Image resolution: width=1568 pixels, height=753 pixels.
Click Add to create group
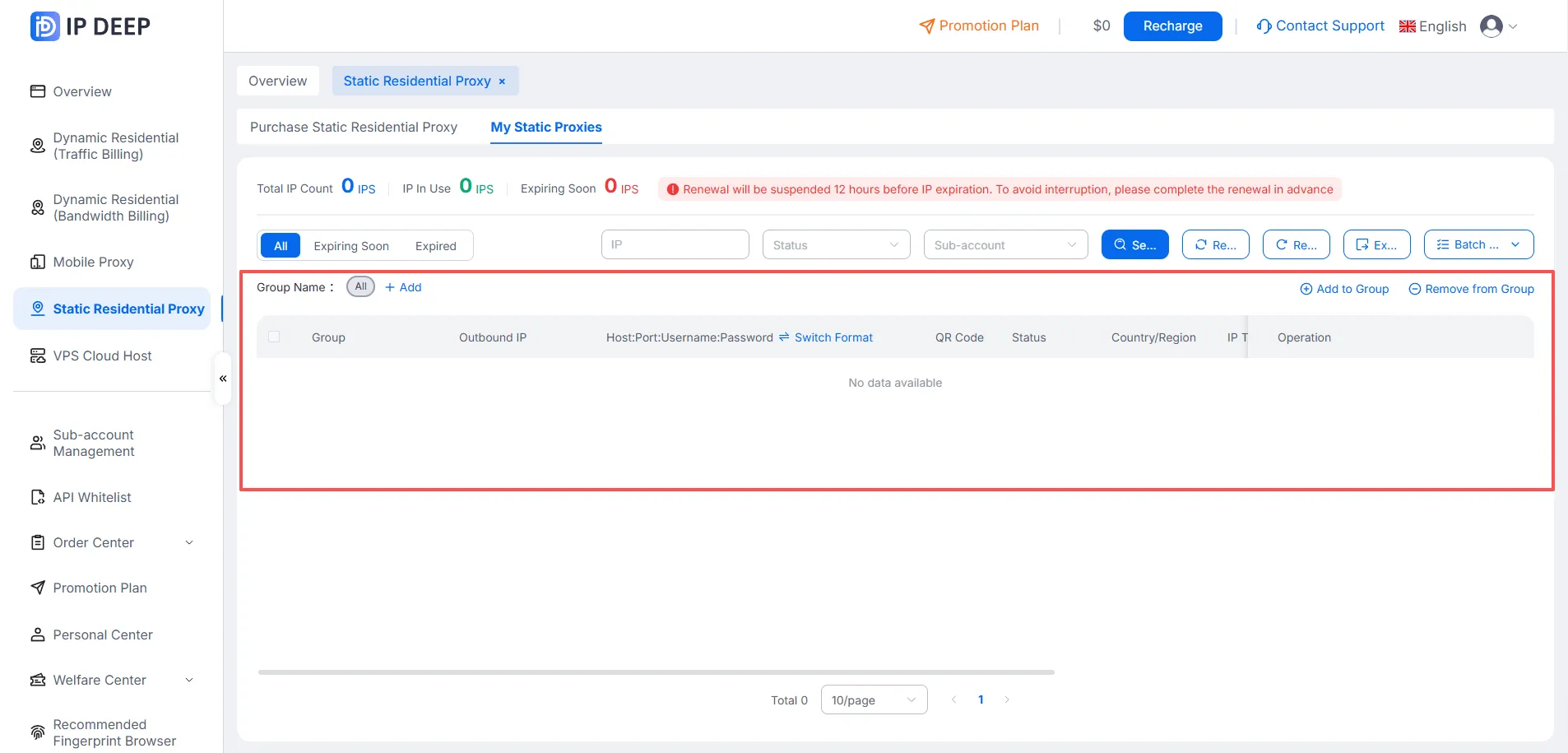pyautogui.click(x=403, y=287)
